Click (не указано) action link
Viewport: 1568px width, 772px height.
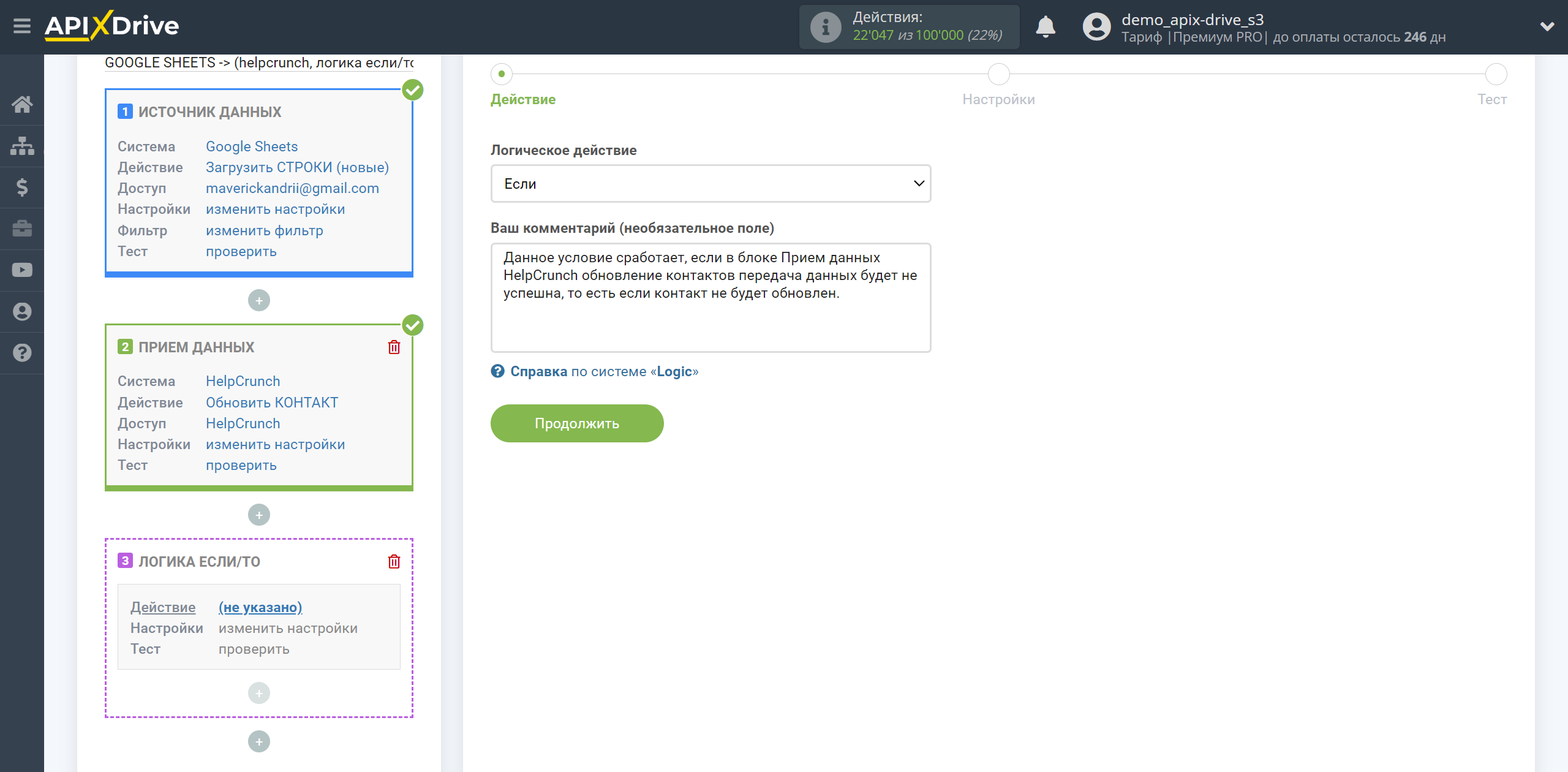[260, 607]
